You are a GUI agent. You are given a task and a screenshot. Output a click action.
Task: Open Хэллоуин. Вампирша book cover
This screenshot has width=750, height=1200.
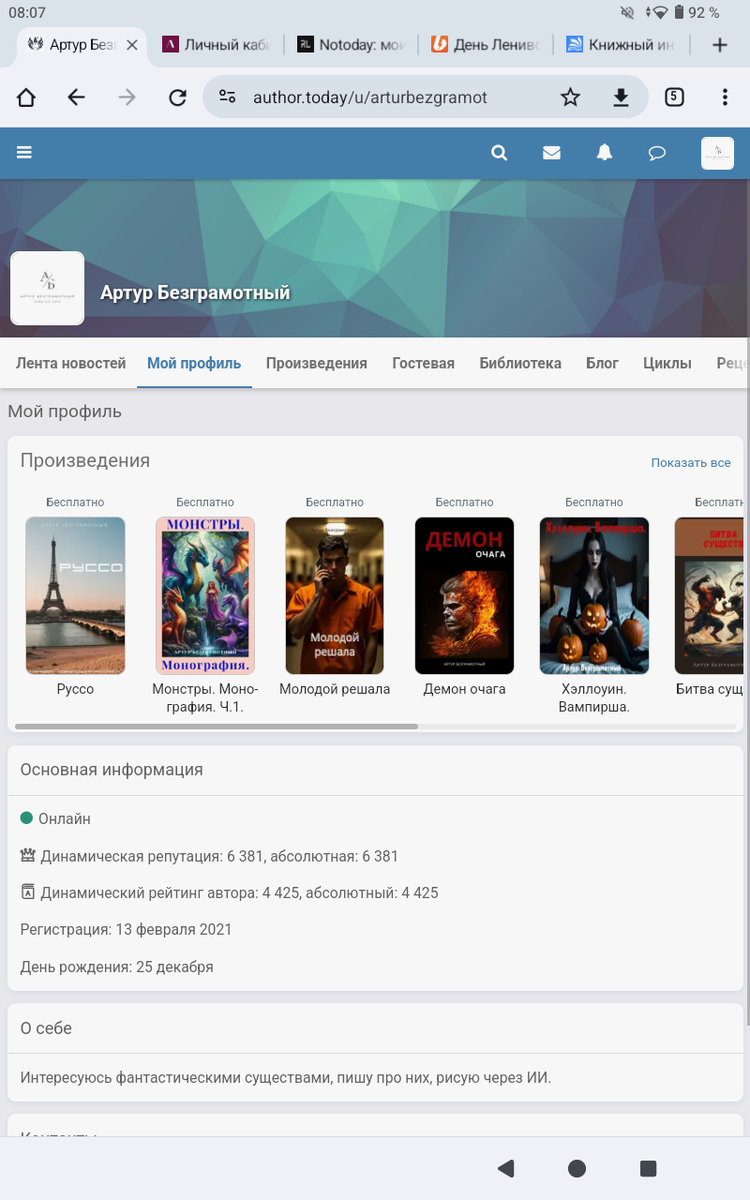click(x=594, y=595)
